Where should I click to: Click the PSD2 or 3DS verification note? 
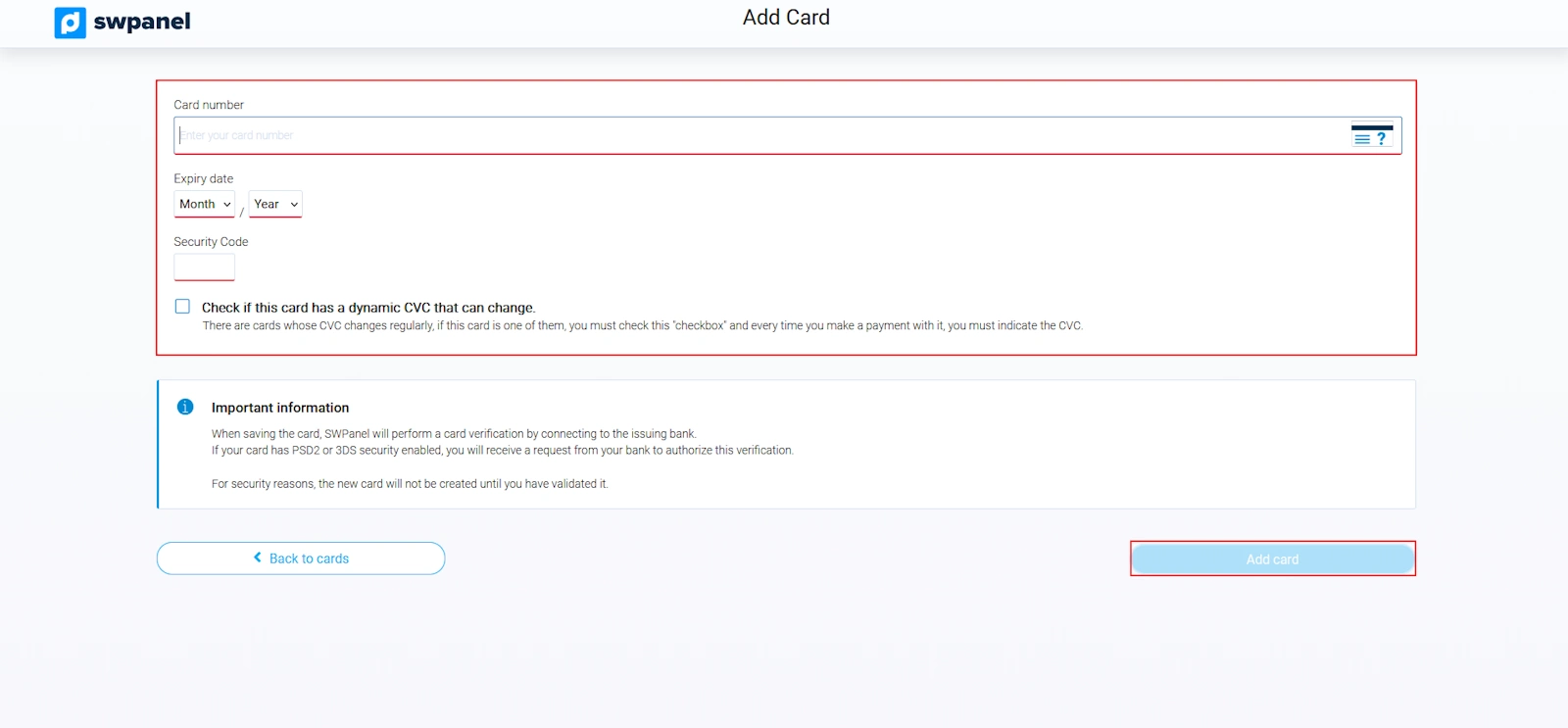[x=502, y=451]
